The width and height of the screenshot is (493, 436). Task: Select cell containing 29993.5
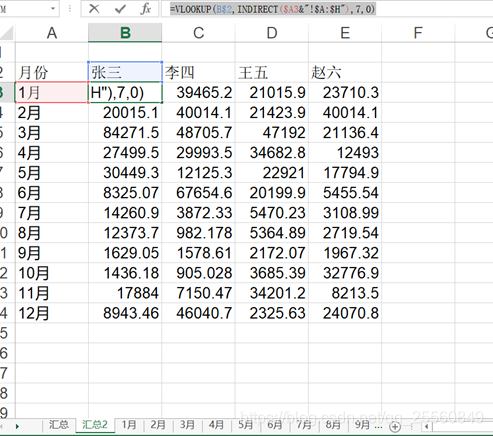point(199,153)
